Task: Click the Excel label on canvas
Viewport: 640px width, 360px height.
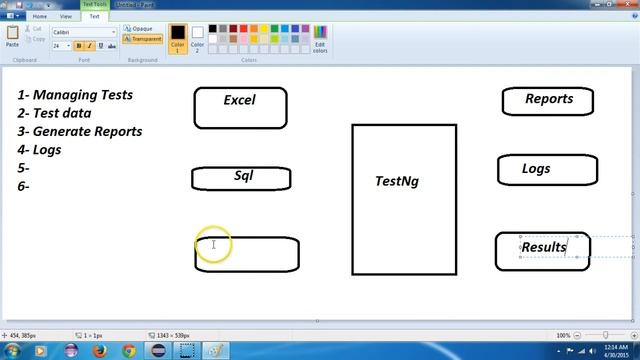Action: (x=240, y=100)
